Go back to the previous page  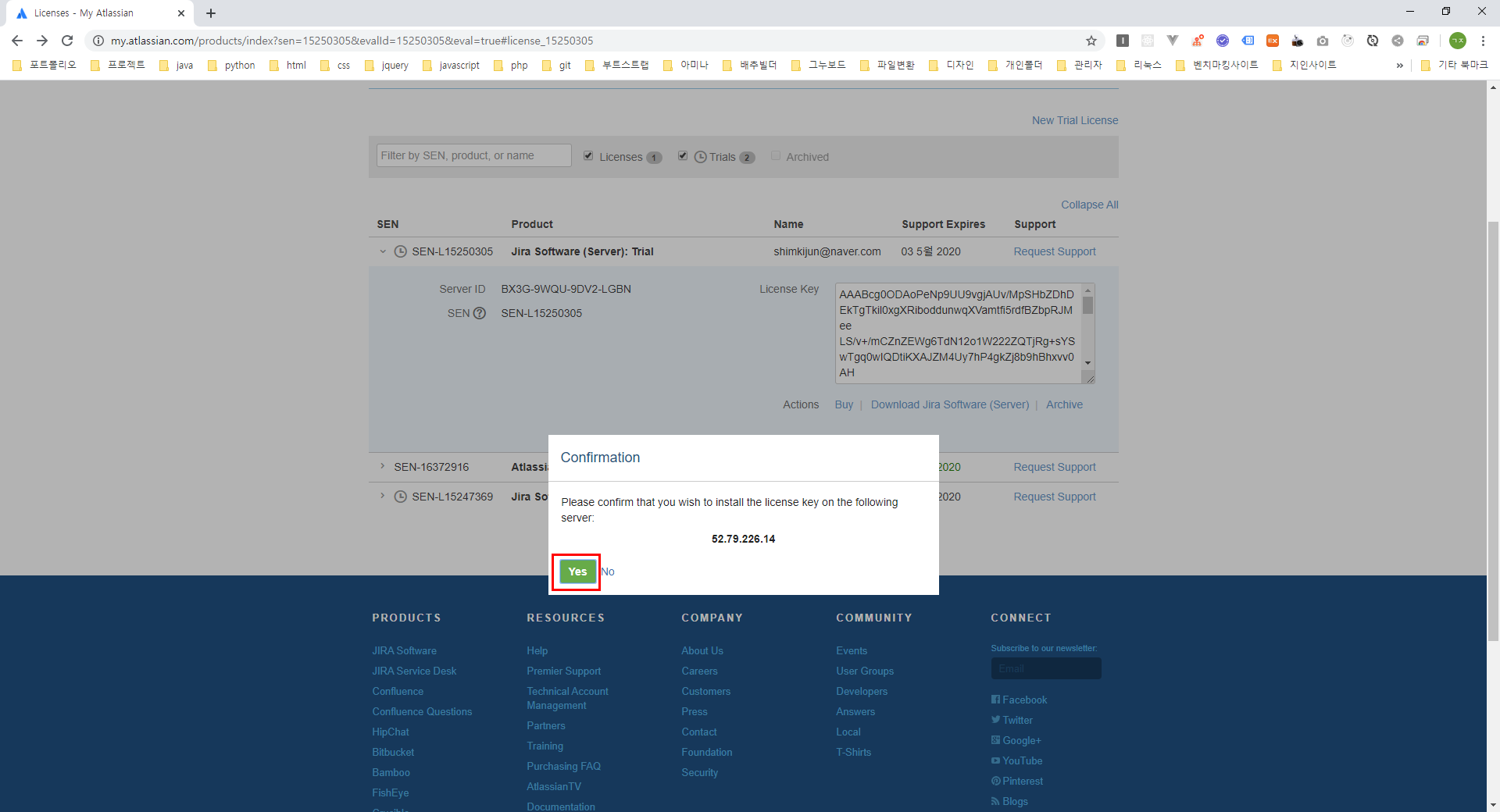point(17,41)
